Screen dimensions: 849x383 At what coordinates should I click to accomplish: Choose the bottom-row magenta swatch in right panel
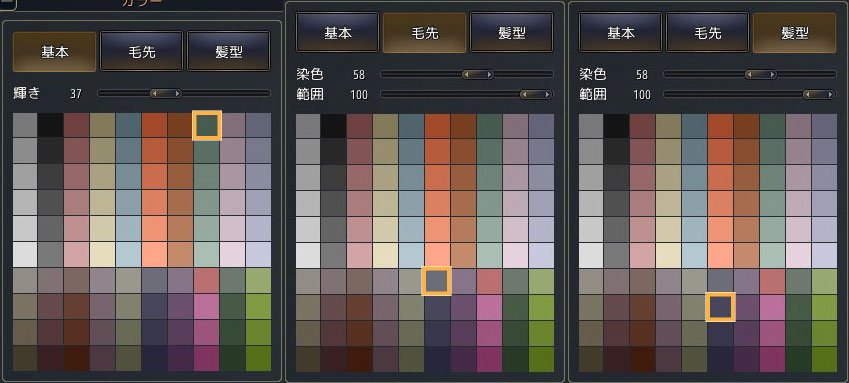(x=773, y=359)
